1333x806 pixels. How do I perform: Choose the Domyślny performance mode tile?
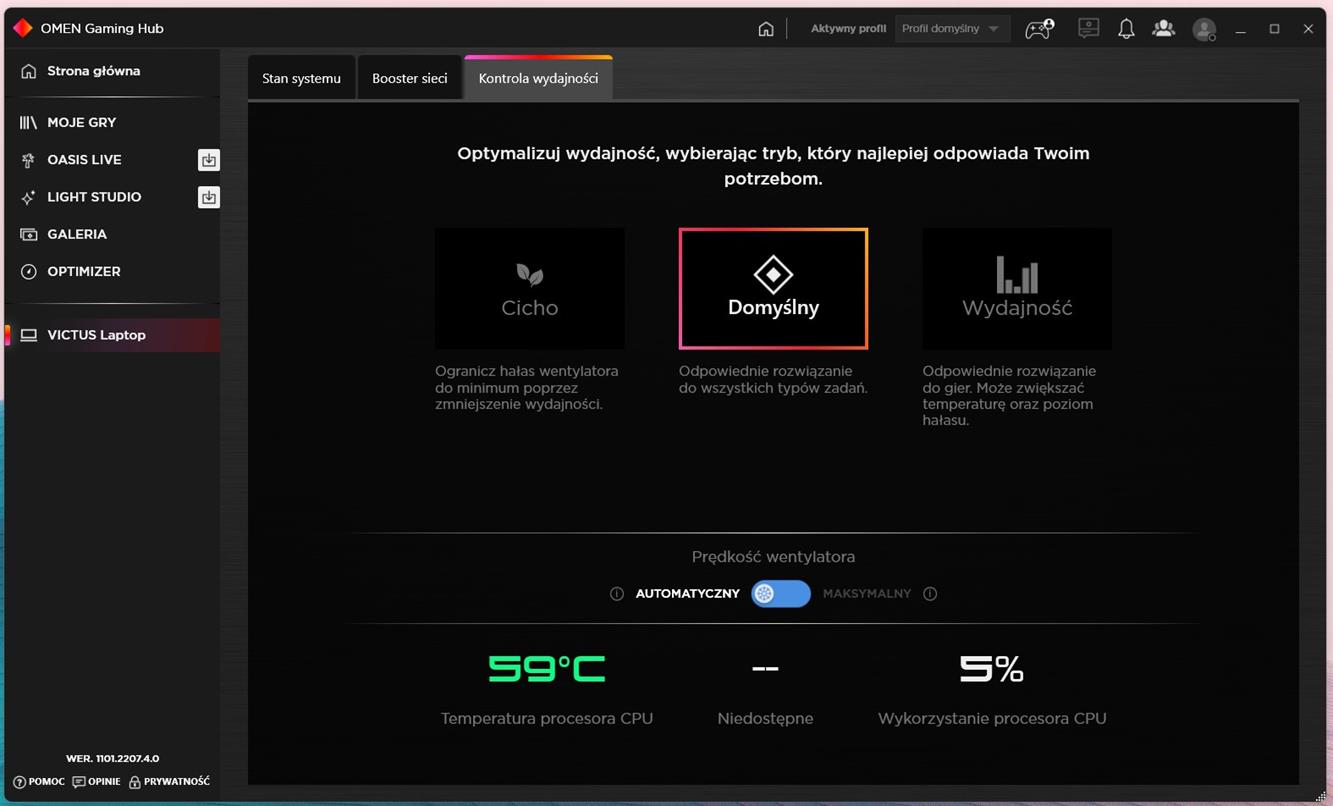[773, 289]
